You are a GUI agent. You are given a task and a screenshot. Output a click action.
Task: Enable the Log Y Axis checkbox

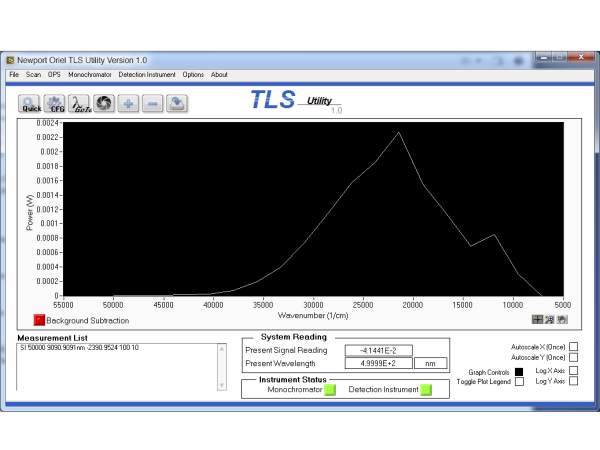573,381
